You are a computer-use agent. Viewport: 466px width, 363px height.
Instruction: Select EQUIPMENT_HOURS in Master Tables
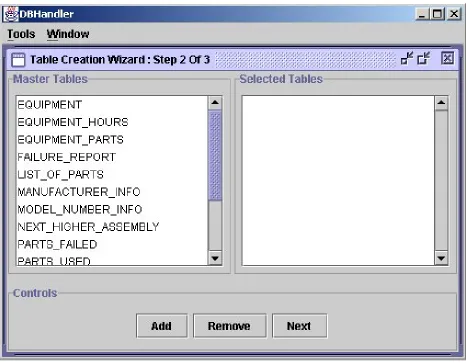pos(112,122)
